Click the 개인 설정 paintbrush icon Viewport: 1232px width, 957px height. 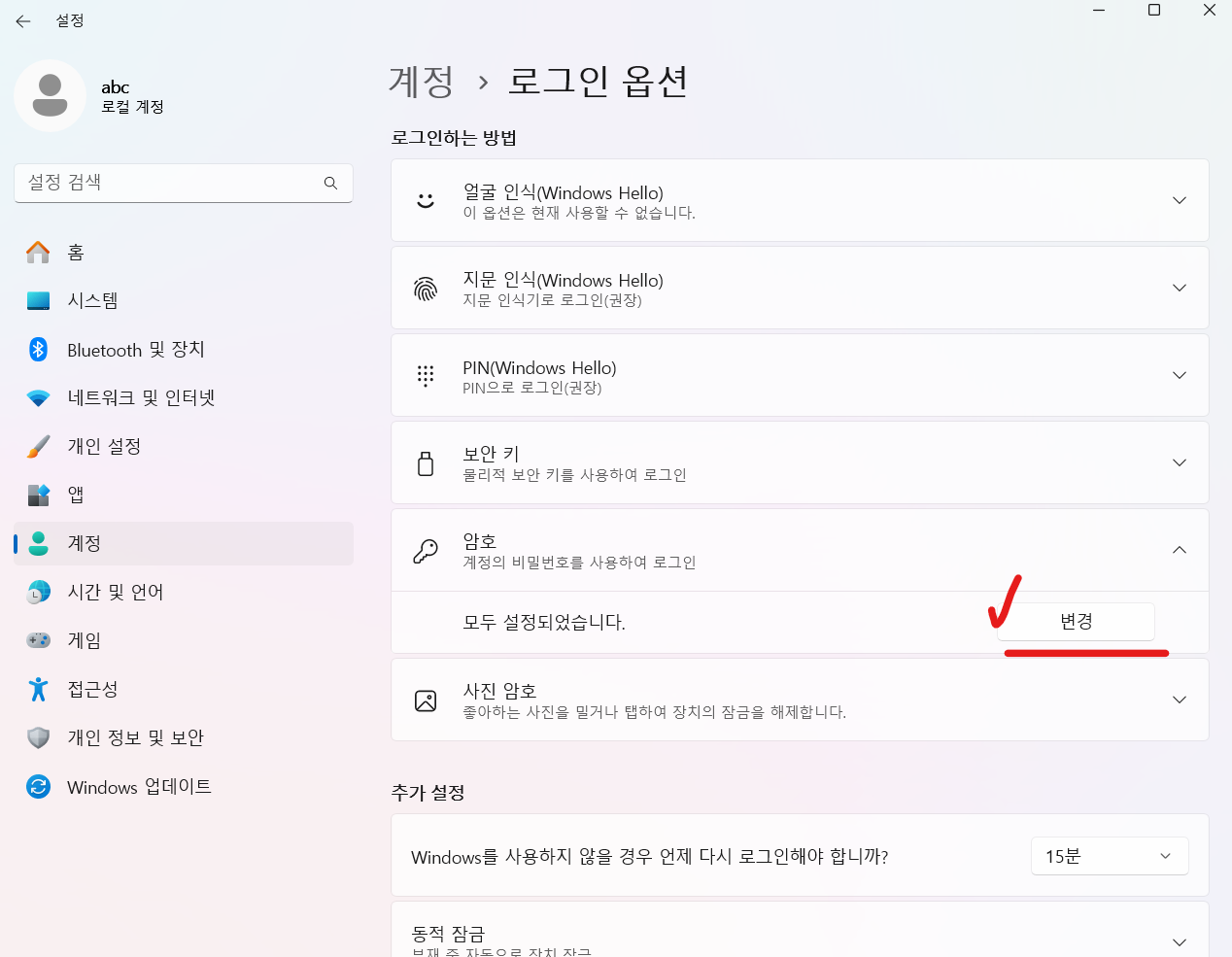click(38, 447)
